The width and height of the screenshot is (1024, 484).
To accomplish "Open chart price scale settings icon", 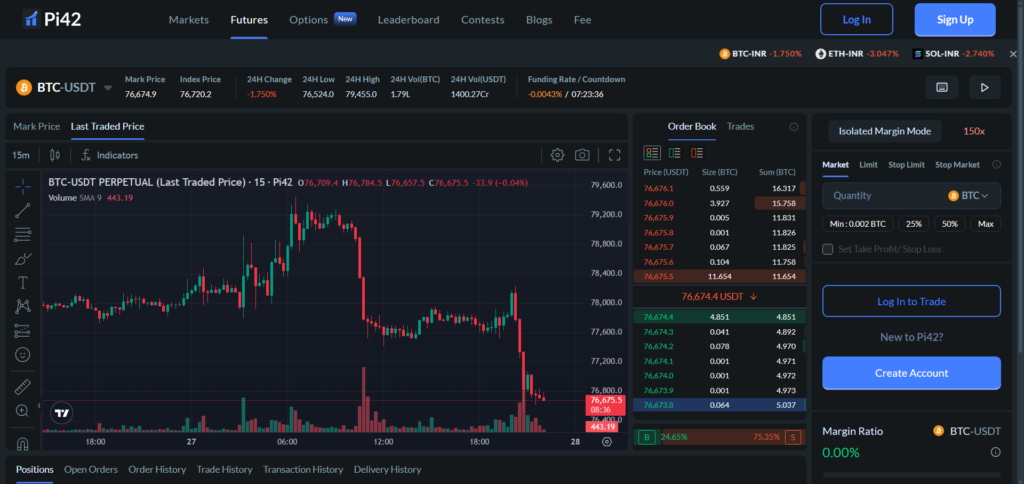I will tap(607, 442).
